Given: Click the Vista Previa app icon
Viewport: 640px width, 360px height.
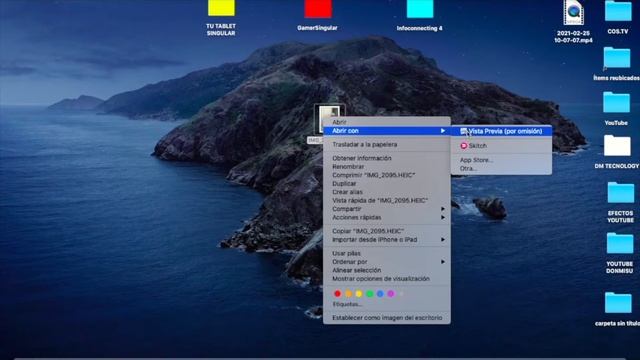Looking at the screenshot, I should click(463, 131).
